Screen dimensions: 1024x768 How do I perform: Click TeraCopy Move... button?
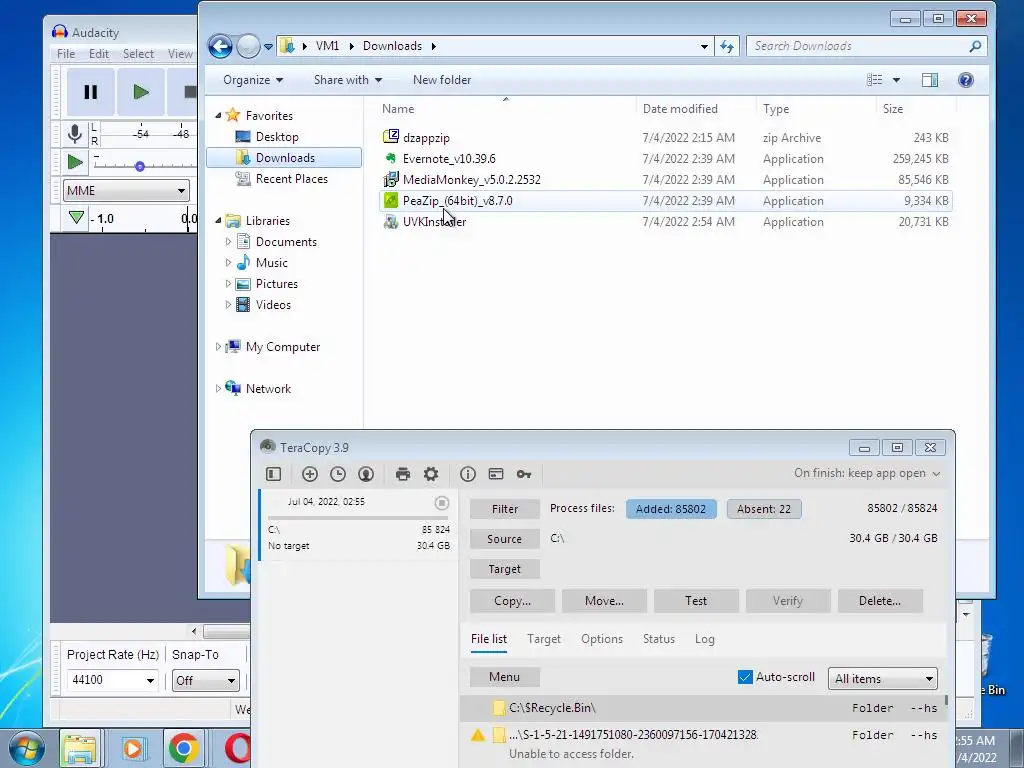(x=604, y=601)
